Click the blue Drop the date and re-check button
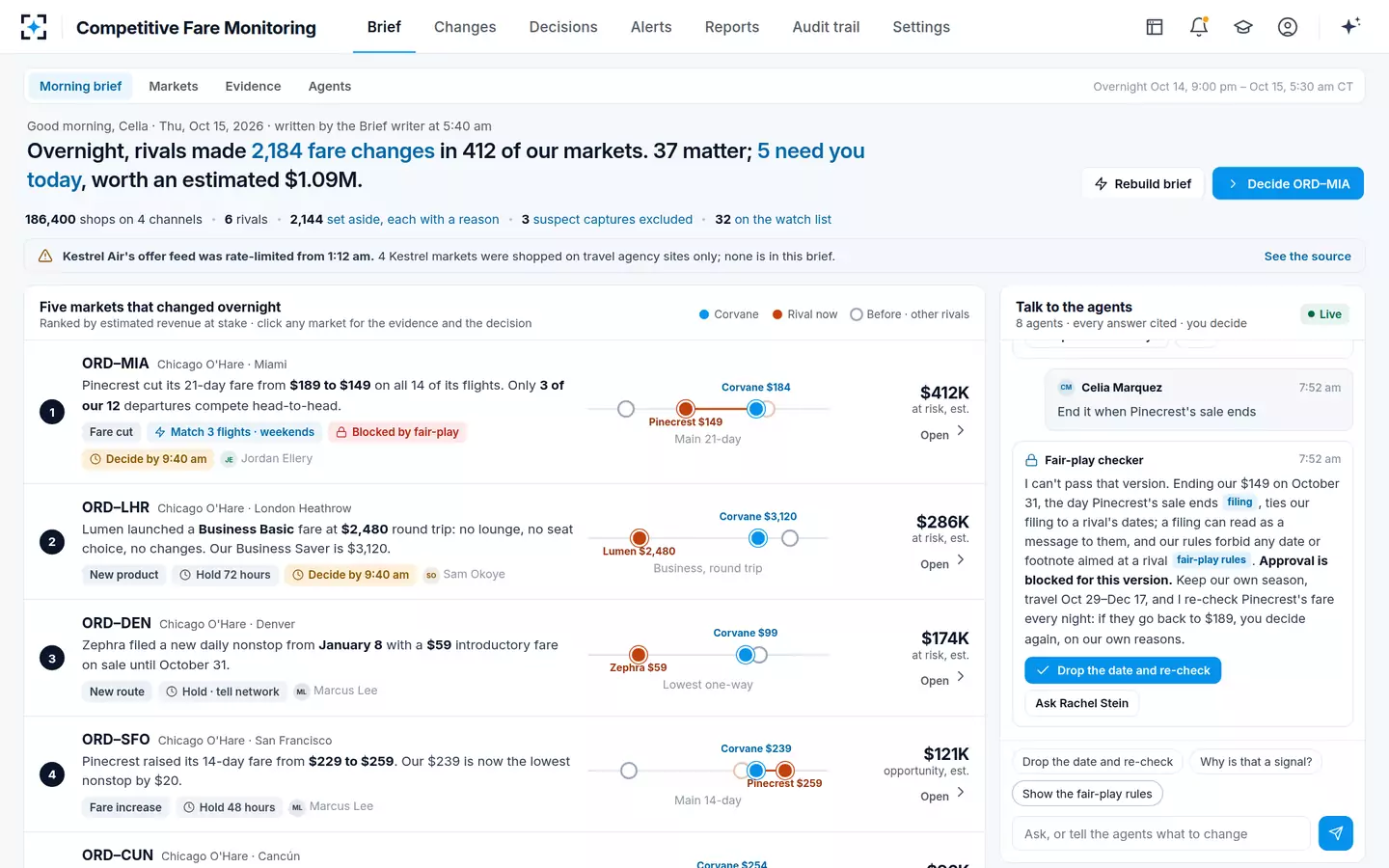The height and width of the screenshot is (868, 1389). [1123, 670]
